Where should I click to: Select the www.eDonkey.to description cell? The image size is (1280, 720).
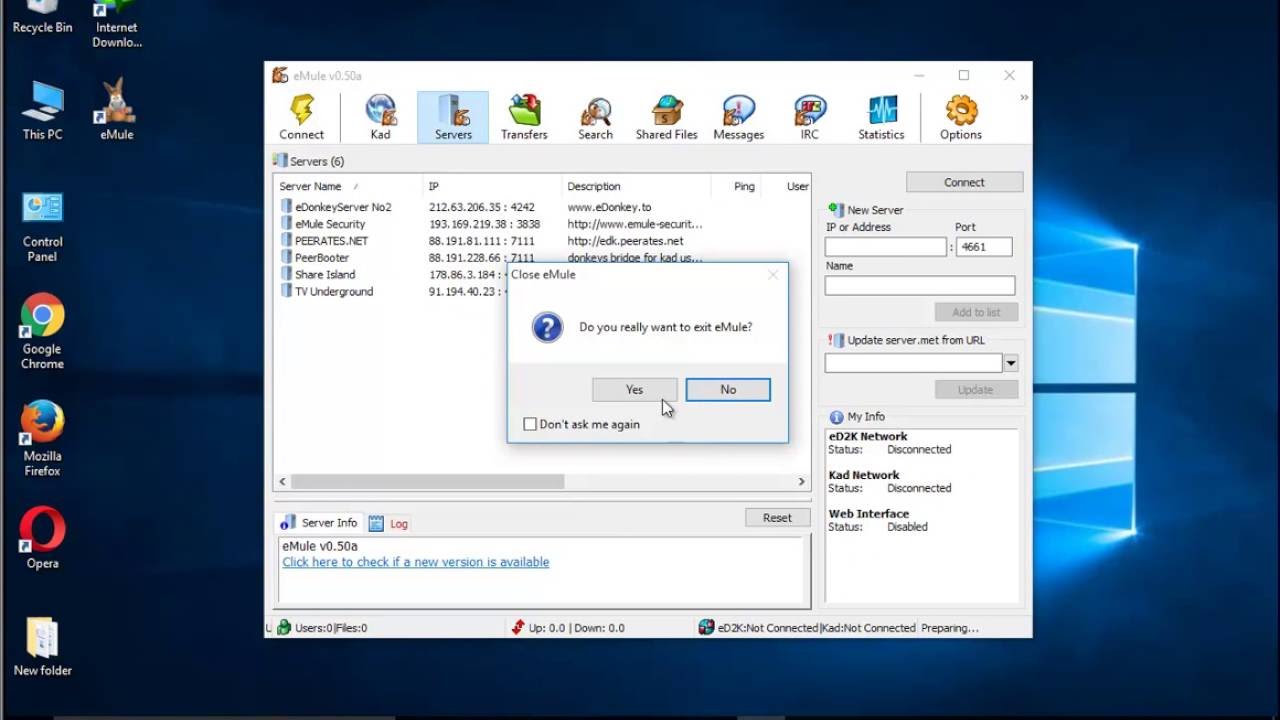point(609,207)
